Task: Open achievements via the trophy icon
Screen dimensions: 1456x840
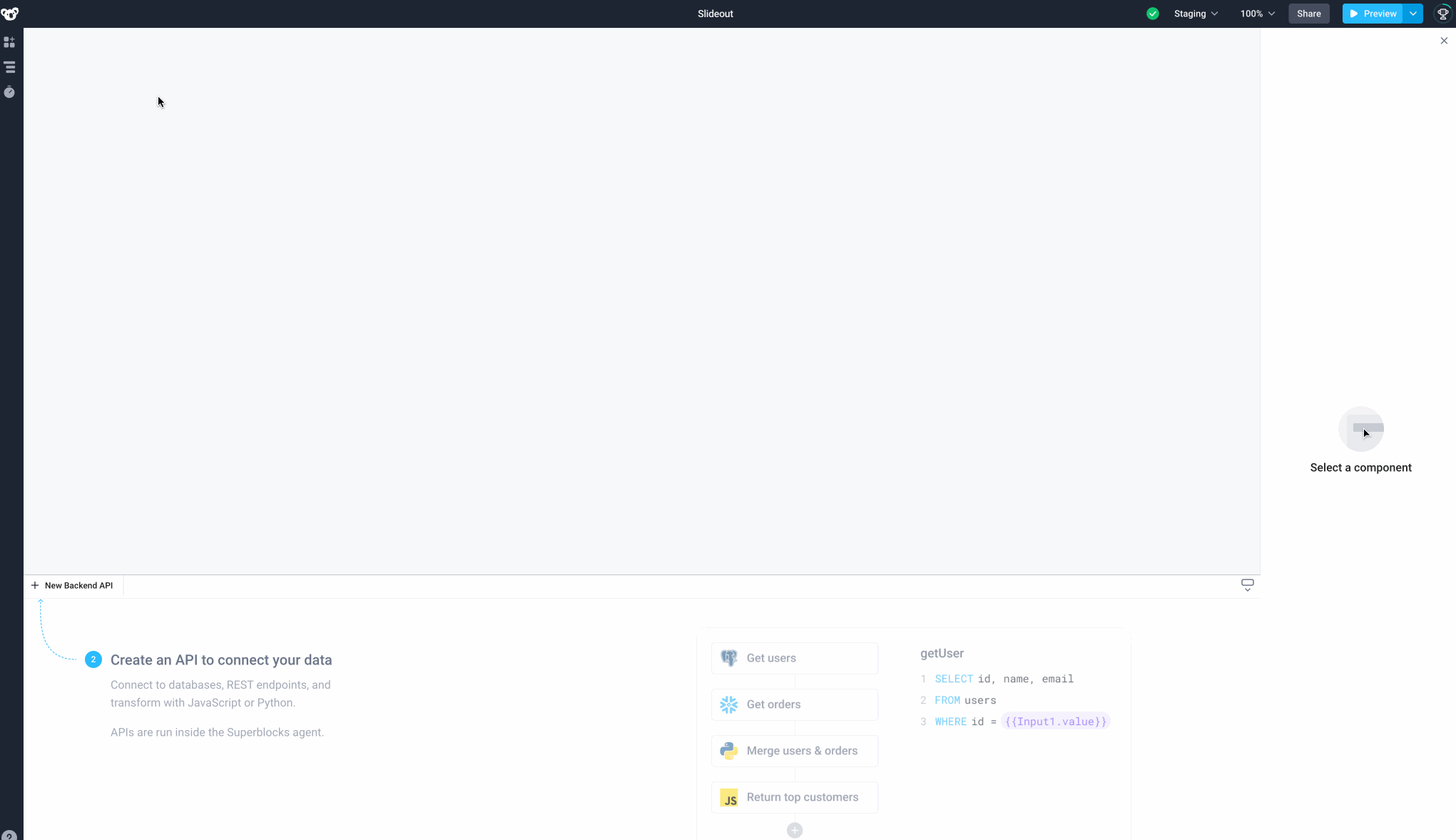Action: click(1444, 13)
